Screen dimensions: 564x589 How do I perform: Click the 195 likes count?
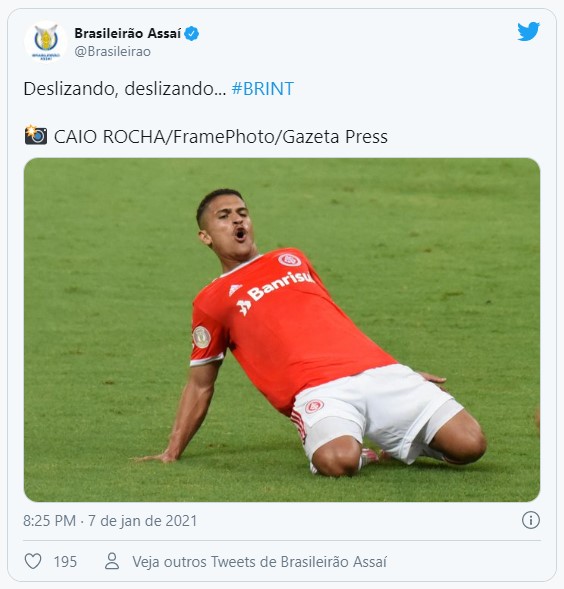point(65,562)
